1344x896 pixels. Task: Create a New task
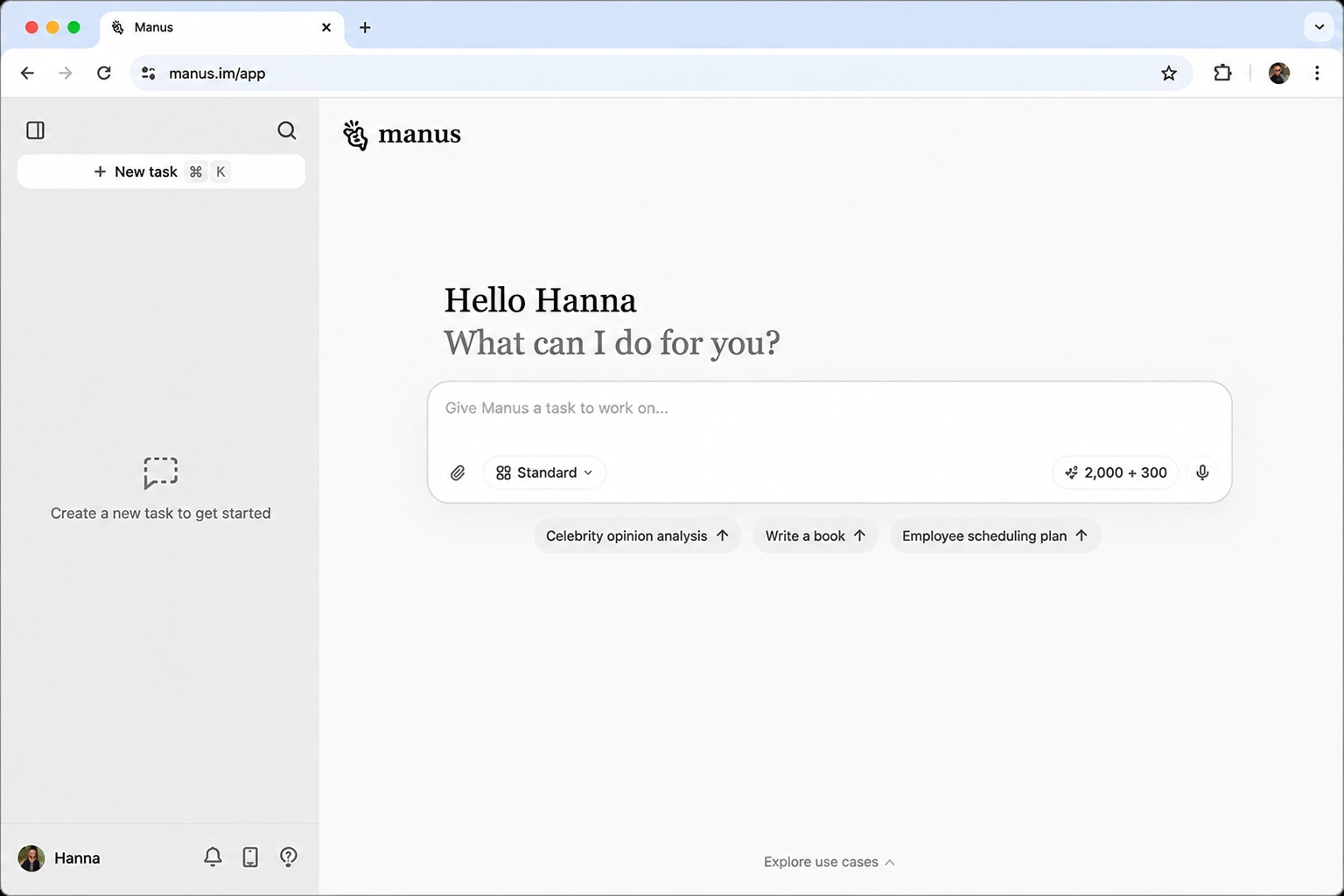[x=161, y=171]
